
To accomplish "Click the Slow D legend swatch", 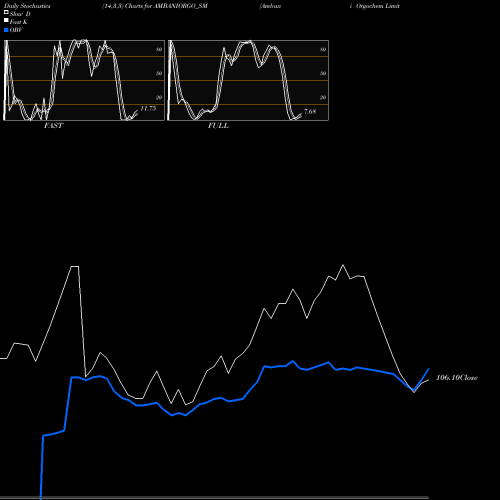I will 6,12.
